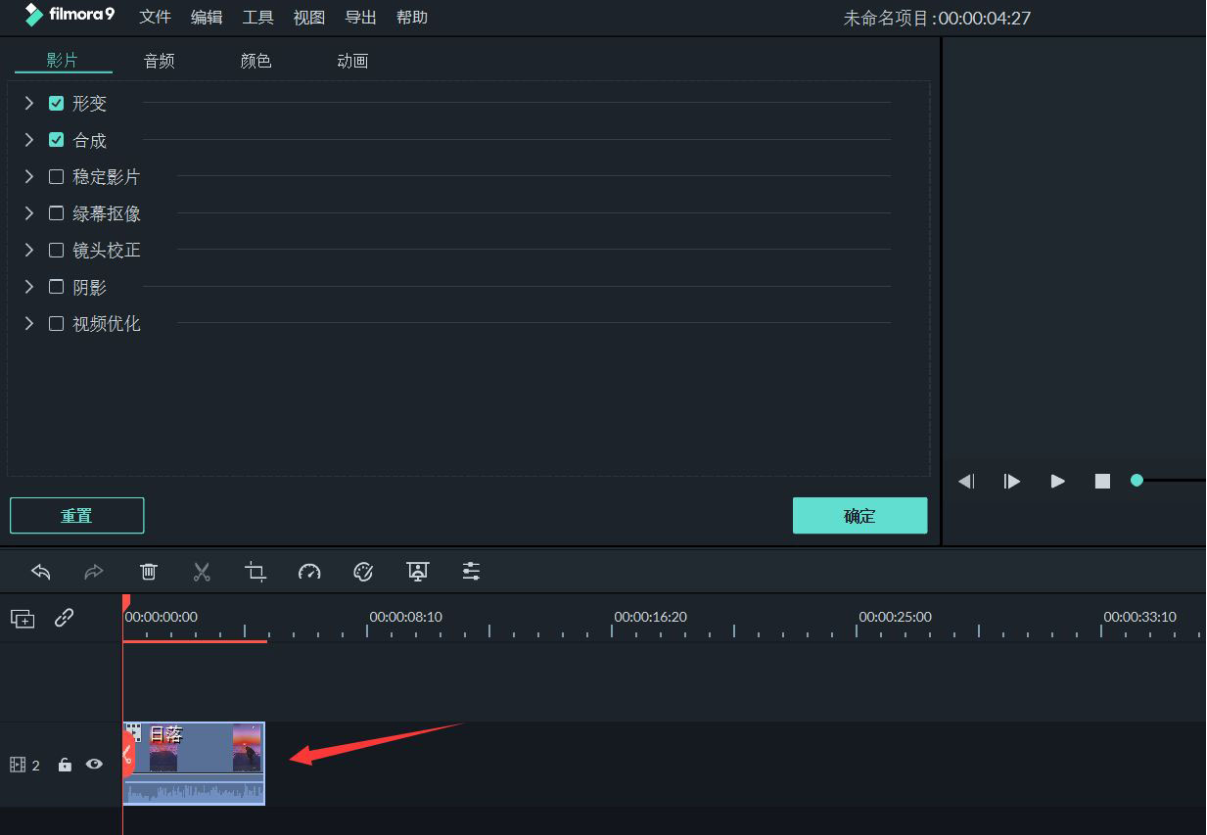Undo the last action
Viewport: 1207px width, 835px height.
point(41,571)
